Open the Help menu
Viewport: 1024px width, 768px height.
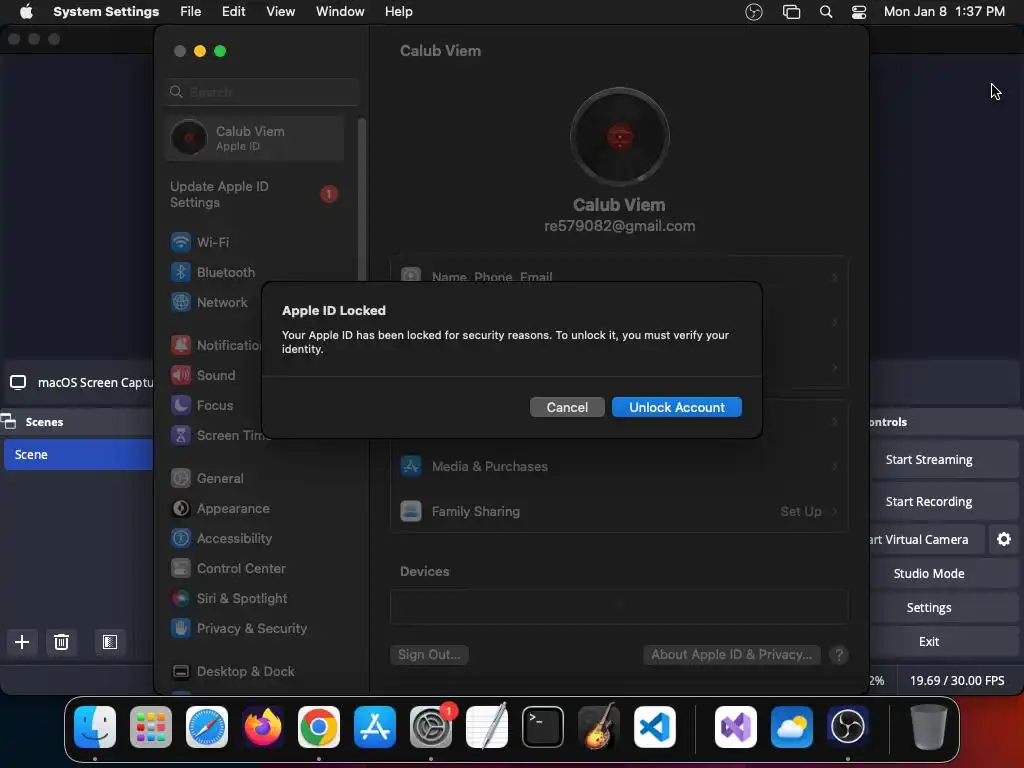[398, 11]
